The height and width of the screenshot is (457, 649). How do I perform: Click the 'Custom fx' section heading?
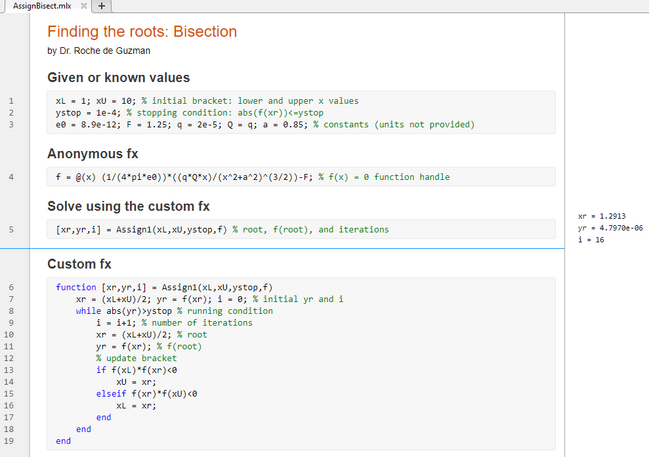point(82,265)
